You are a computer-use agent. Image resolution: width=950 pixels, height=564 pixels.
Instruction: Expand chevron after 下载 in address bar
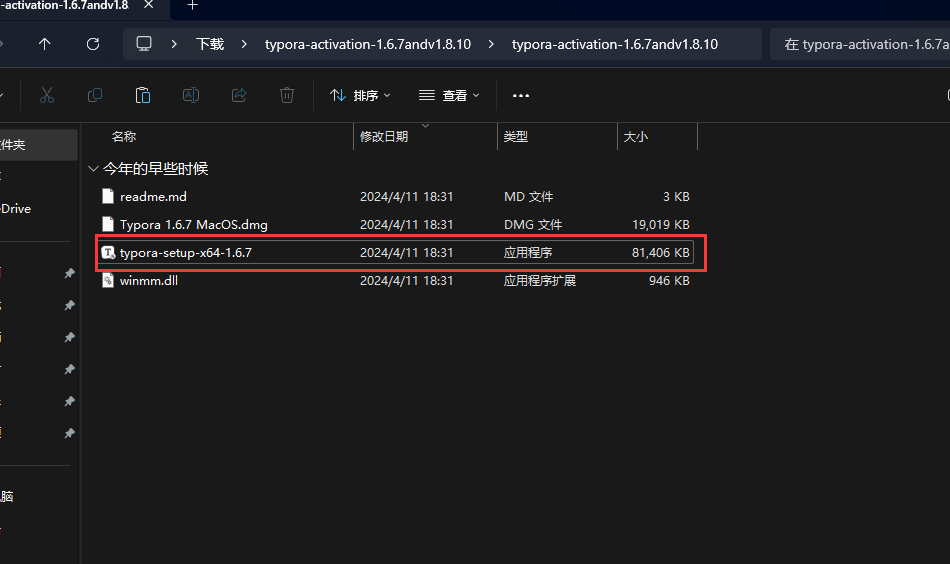tap(244, 44)
